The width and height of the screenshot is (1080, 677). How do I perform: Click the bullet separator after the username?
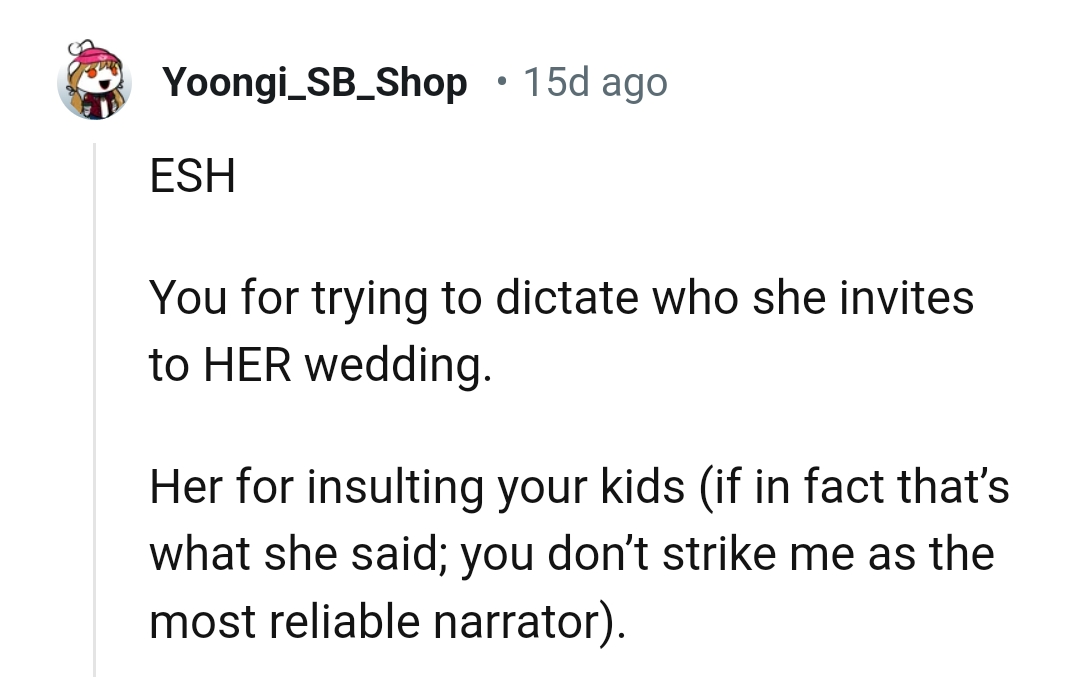click(499, 82)
